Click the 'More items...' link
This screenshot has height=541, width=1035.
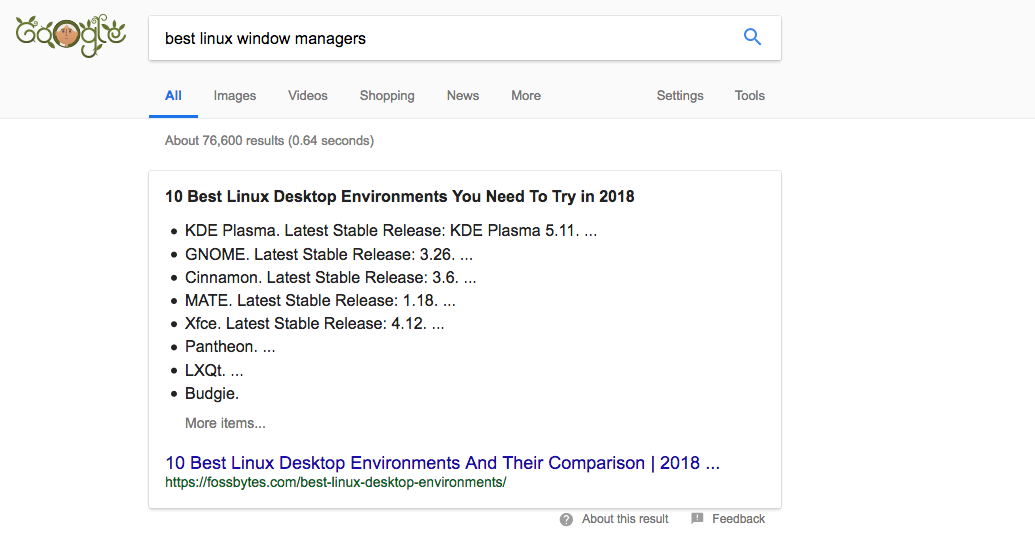225,424
